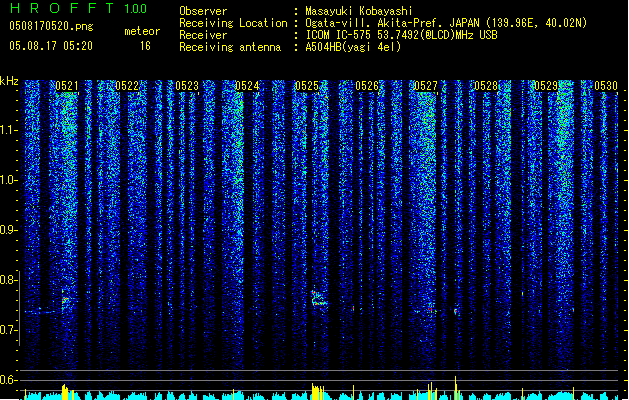629x400 pixels.
Task: Click the tallest yellow spike in the level graph
Action: (455, 388)
